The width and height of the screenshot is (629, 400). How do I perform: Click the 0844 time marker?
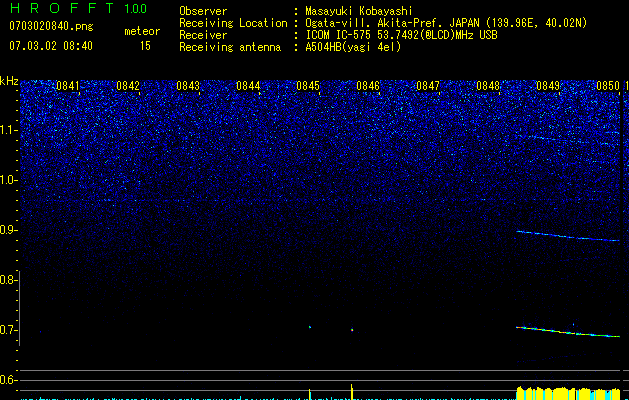pyautogui.click(x=248, y=86)
